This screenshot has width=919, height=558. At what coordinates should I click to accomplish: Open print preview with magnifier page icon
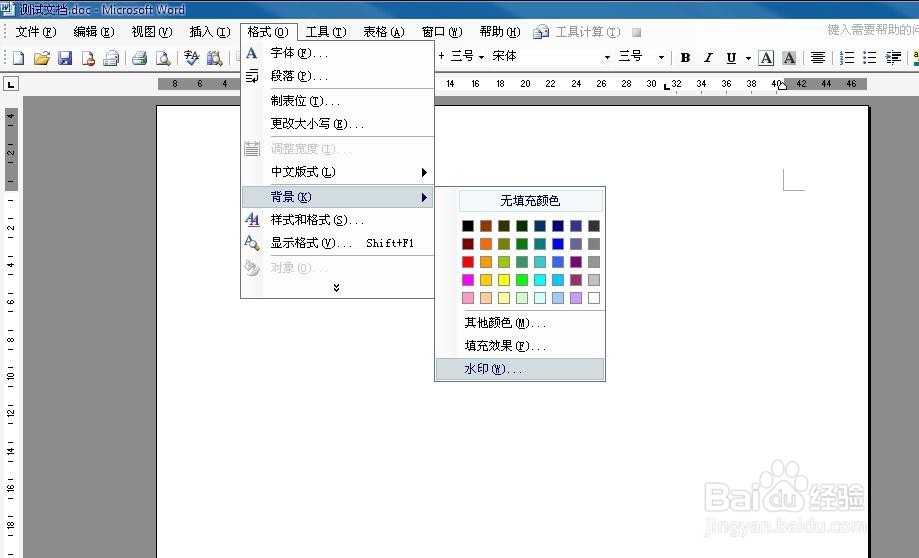click(x=163, y=58)
